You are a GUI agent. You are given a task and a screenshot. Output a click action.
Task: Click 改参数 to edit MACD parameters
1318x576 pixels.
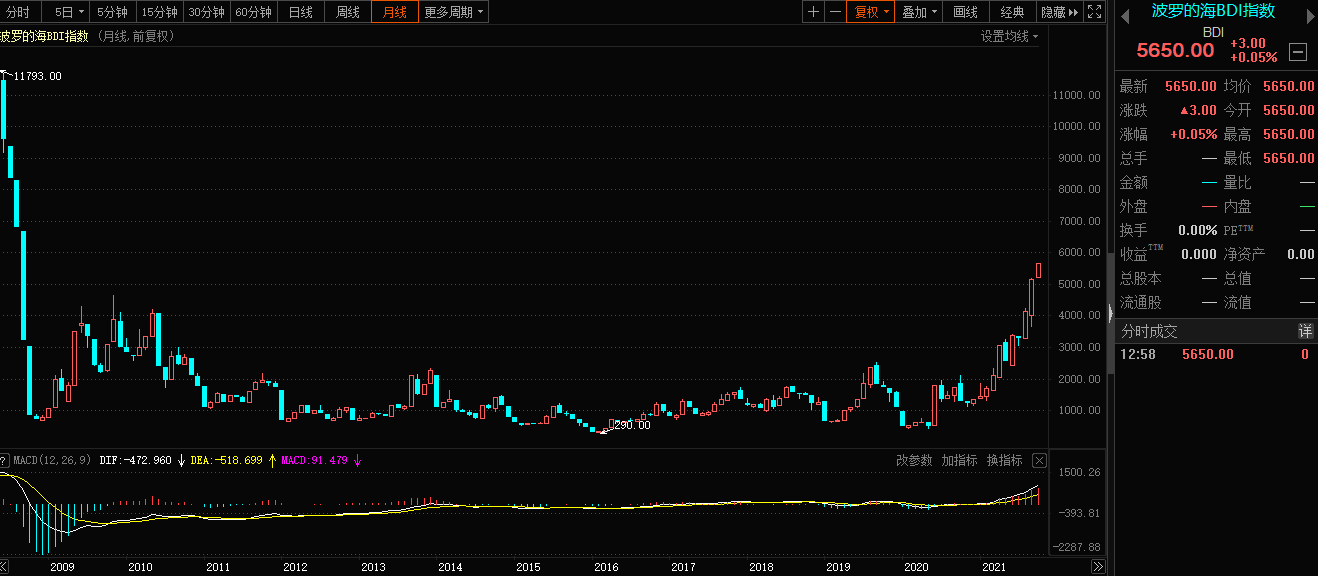coord(913,461)
